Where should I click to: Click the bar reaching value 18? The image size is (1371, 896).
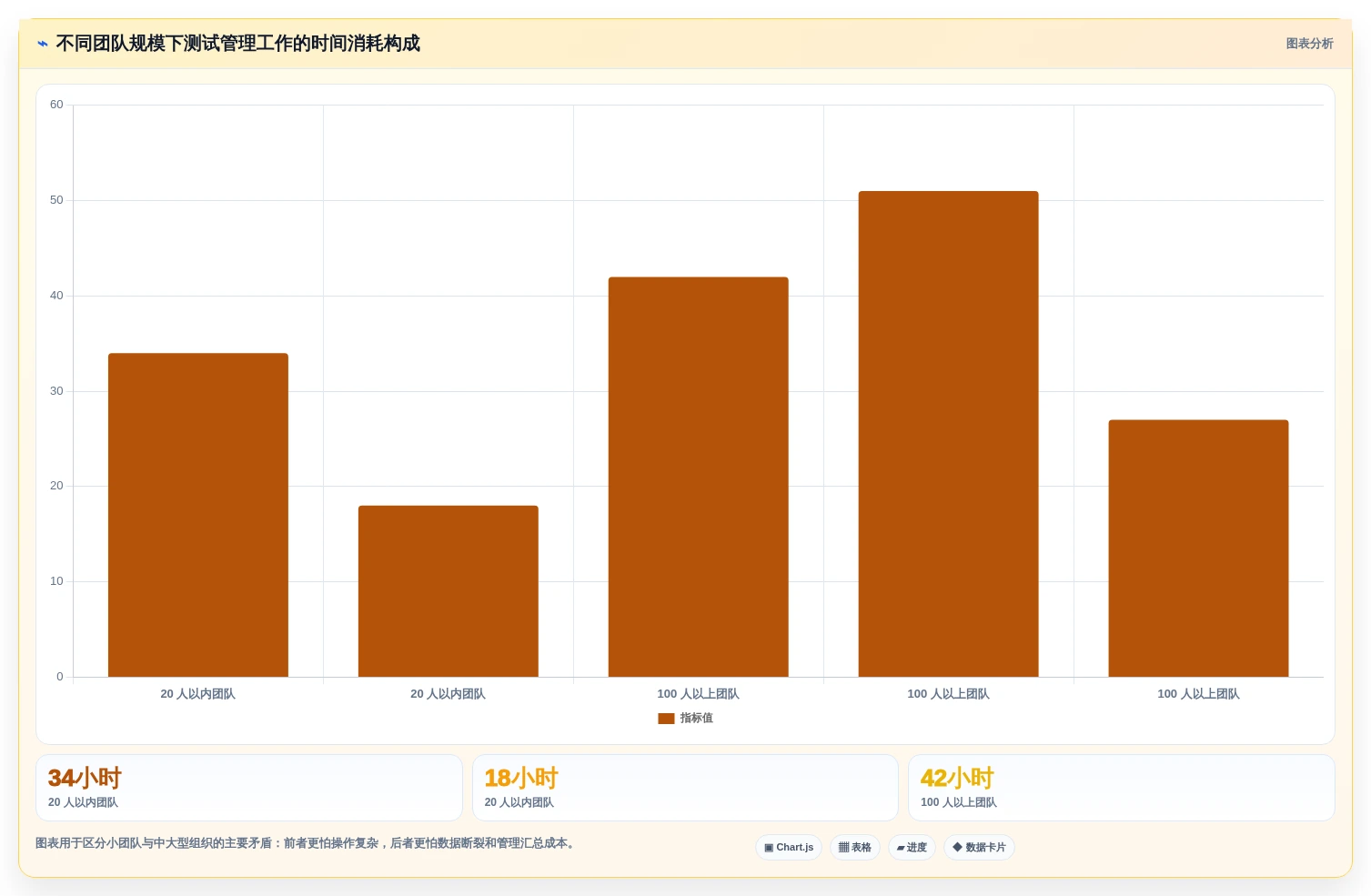(x=449, y=591)
